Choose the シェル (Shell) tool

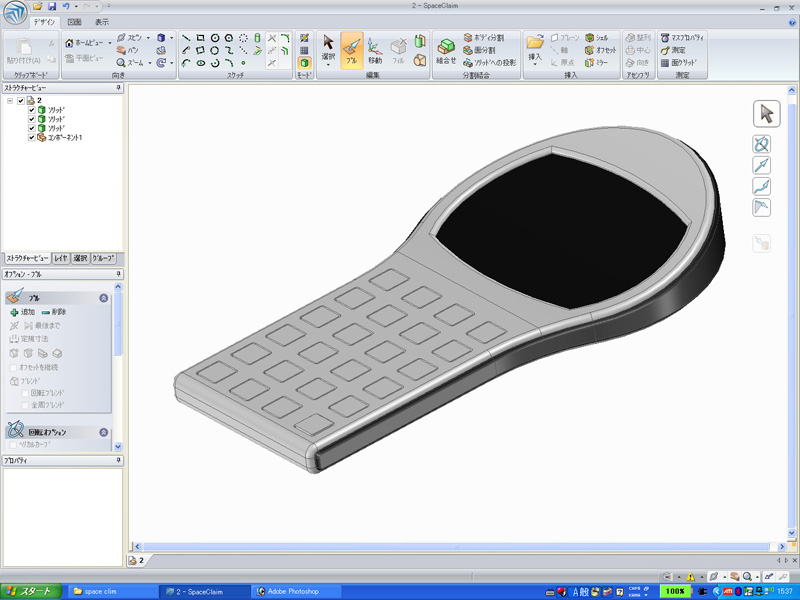click(x=596, y=37)
